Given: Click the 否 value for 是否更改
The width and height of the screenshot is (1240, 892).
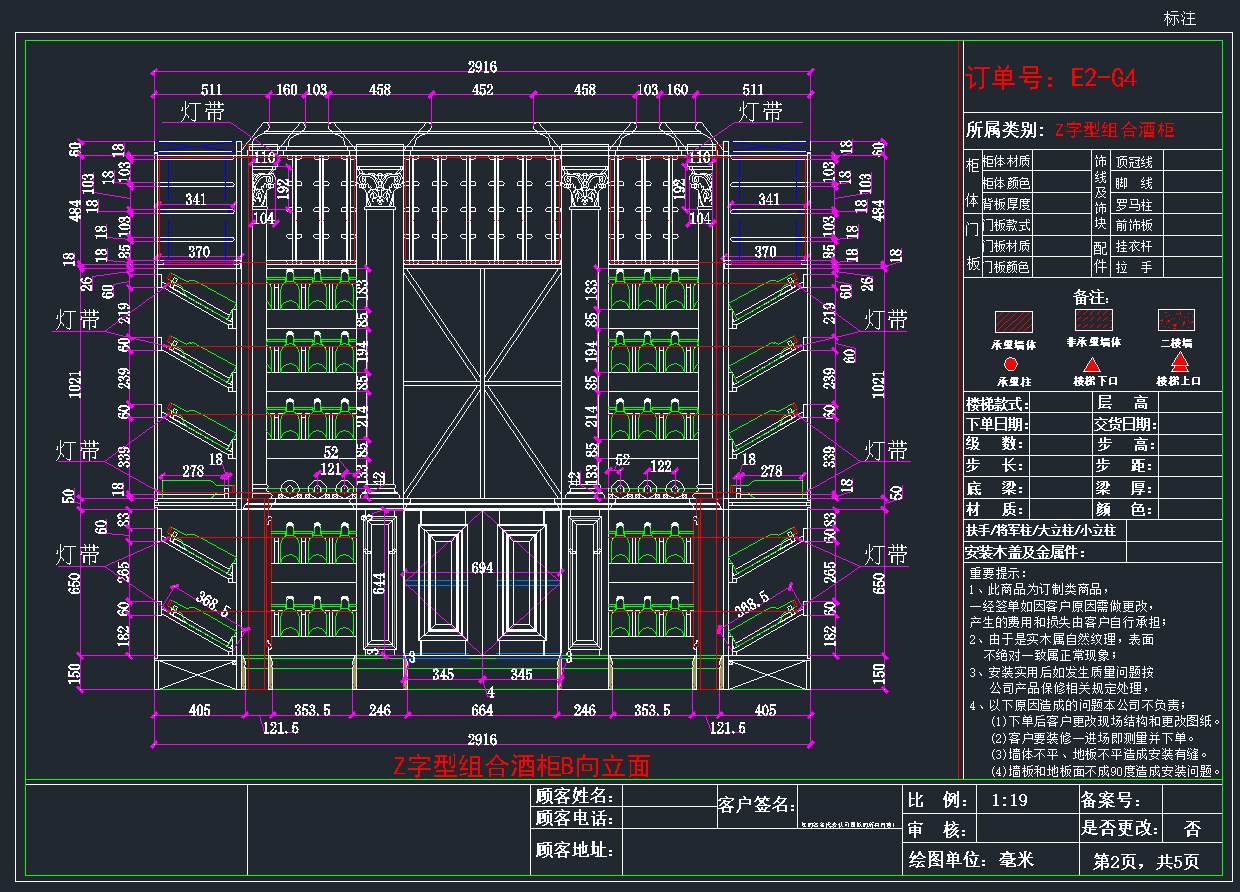Looking at the screenshot, I should [x=1192, y=829].
